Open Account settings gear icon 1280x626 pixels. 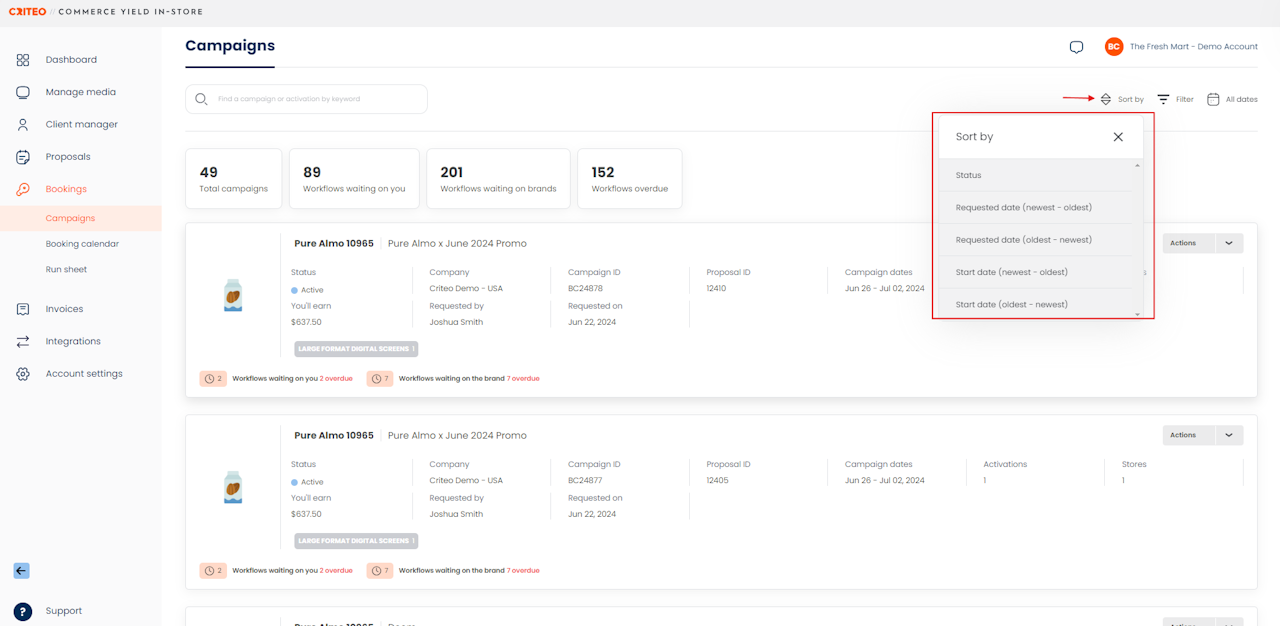pos(23,374)
